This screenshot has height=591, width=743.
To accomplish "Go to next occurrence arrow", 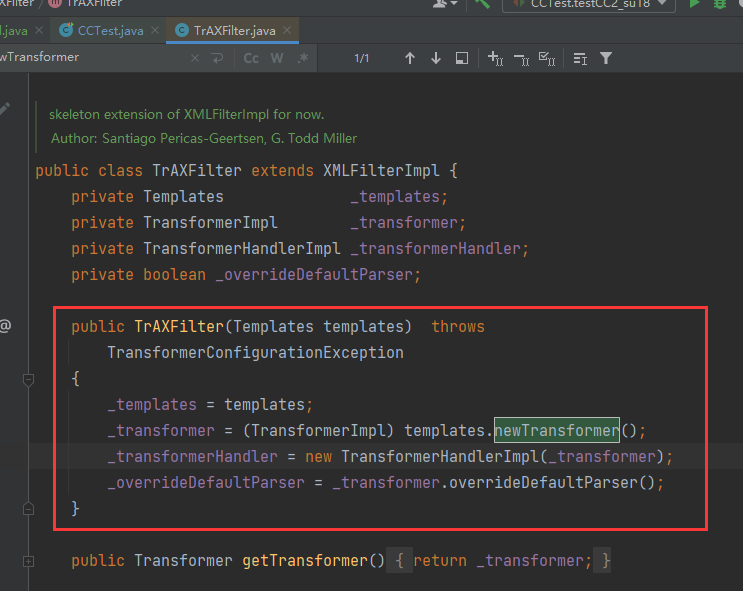I will [x=436, y=58].
